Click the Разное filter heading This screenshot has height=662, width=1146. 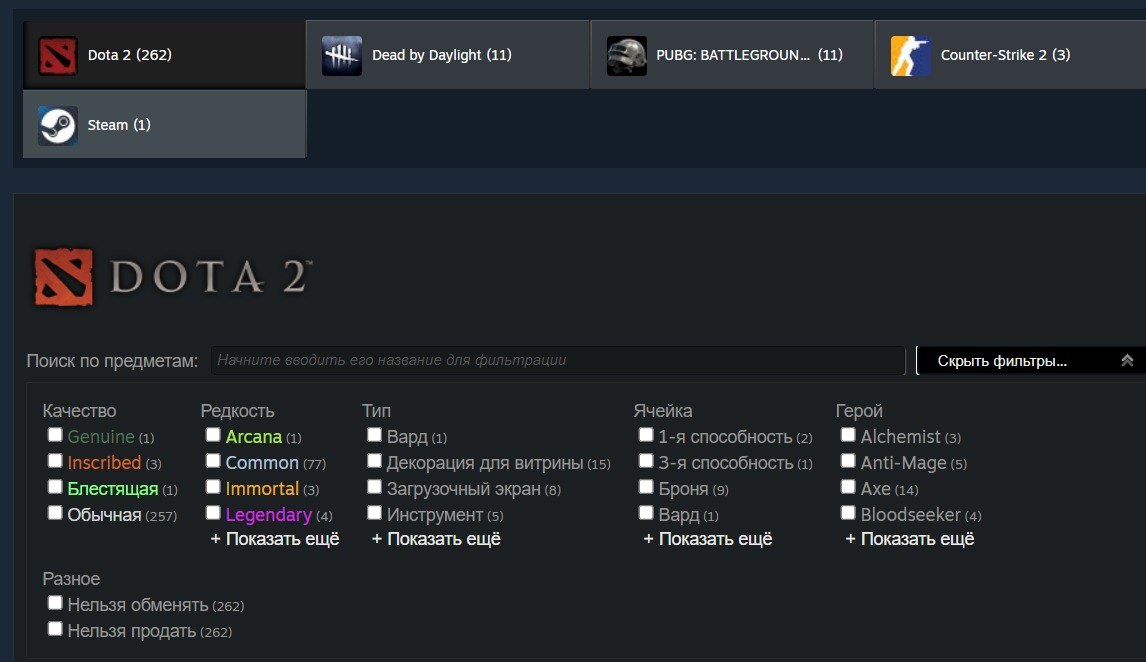click(71, 579)
